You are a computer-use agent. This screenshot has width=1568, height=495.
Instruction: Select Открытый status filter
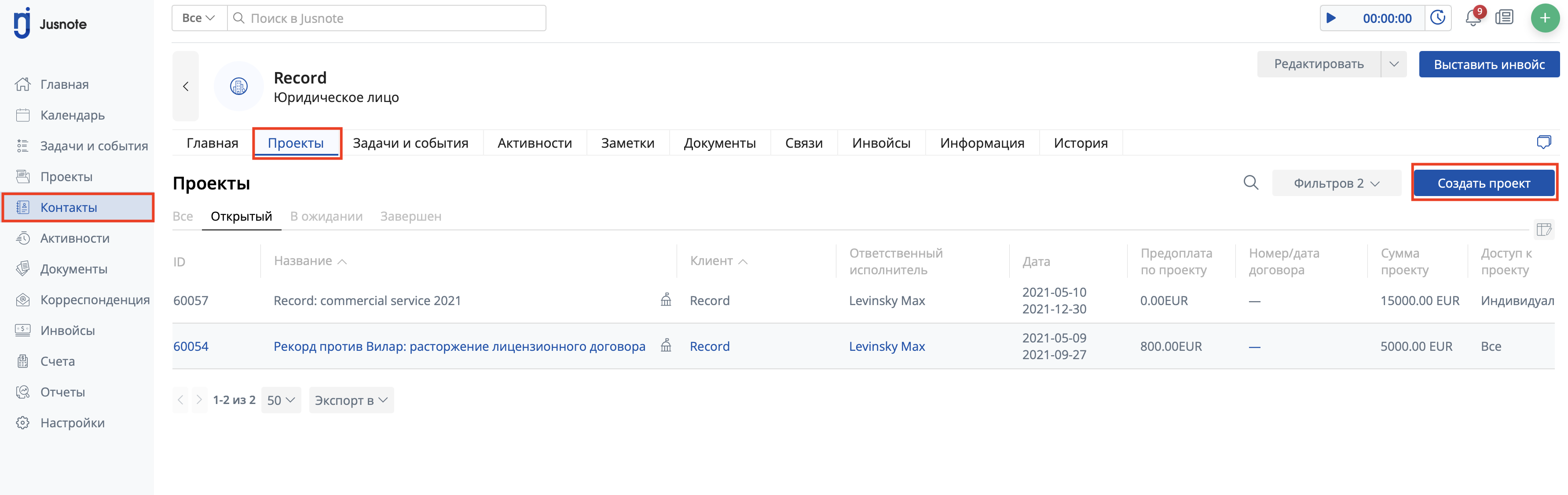point(241,216)
